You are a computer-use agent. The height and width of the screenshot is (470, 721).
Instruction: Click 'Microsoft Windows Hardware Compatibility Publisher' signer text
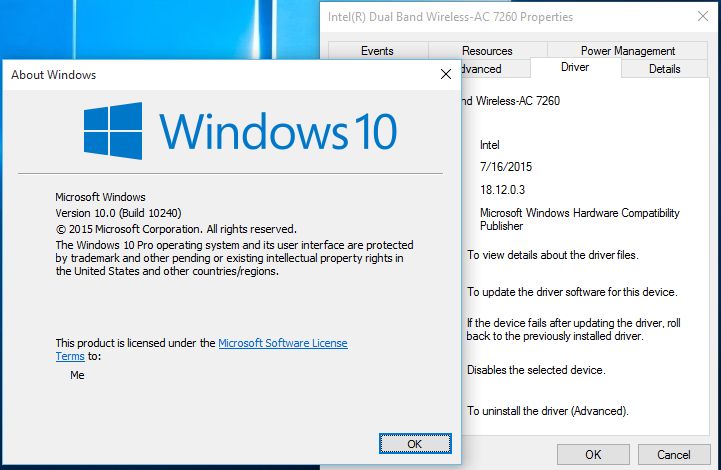(579, 219)
